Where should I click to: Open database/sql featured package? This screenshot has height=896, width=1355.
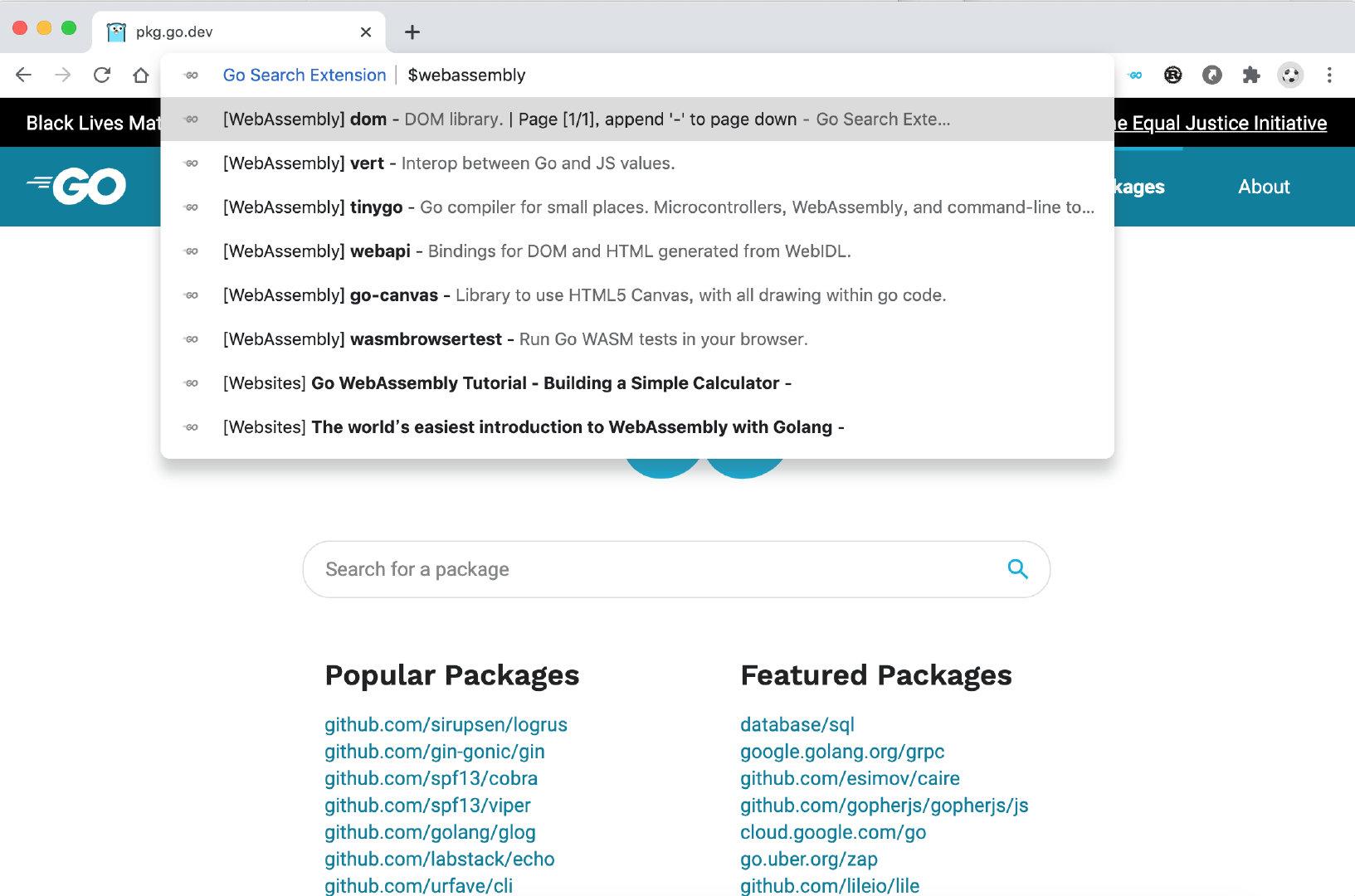[797, 724]
